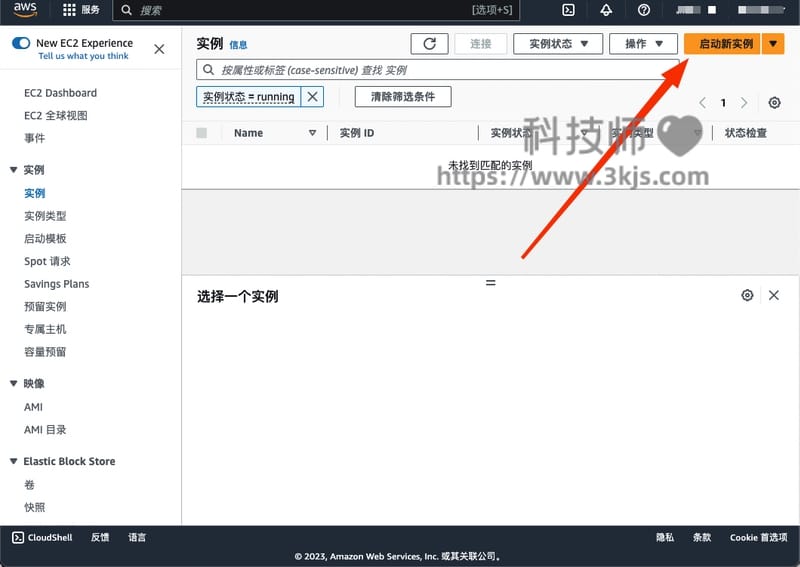Click the 实例 ID column header
Image resolution: width=800 pixels, height=567 pixels.
[357, 133]
